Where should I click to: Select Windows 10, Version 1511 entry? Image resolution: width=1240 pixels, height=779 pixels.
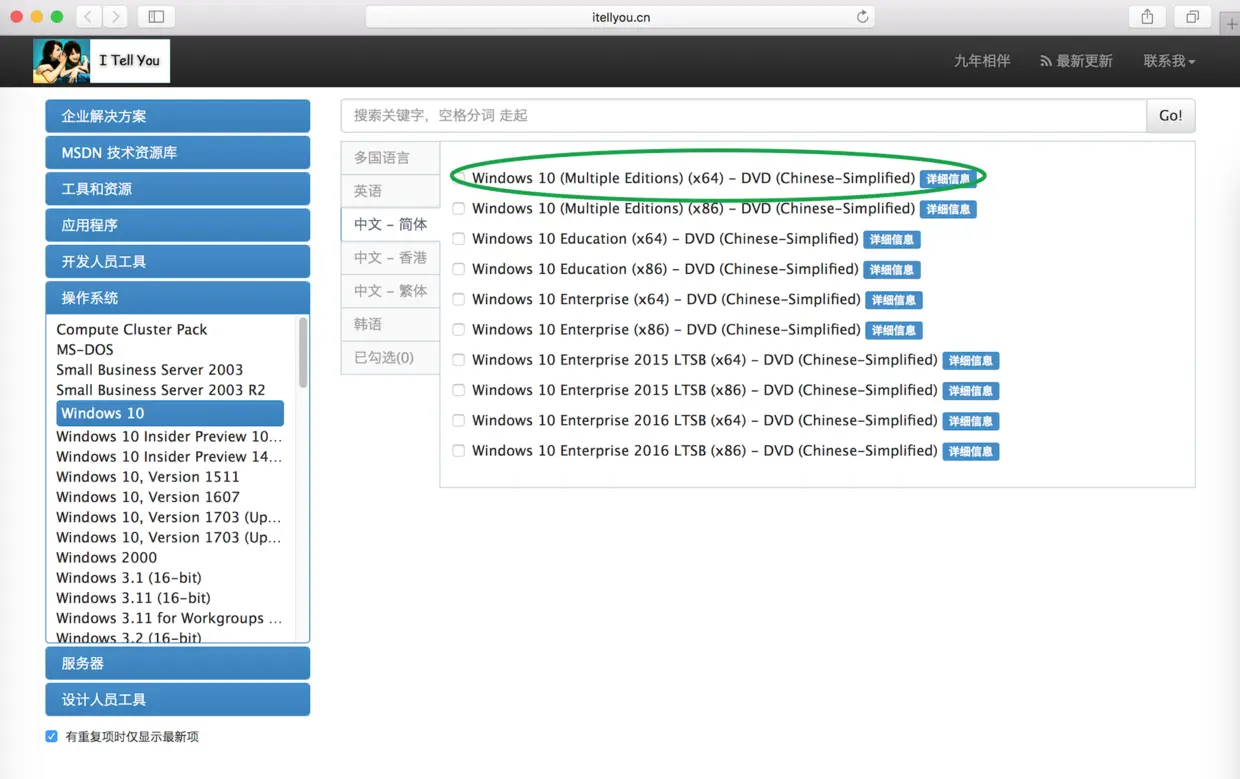point(148,477)
